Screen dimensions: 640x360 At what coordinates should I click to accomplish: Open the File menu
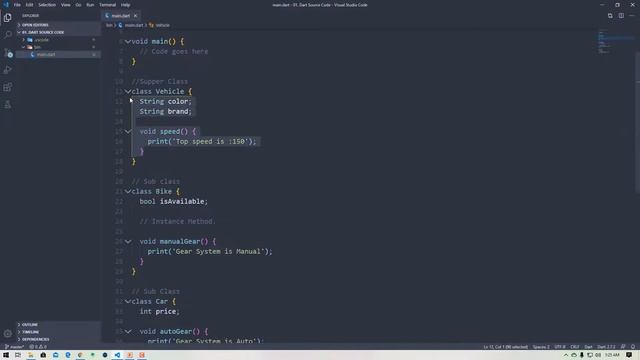click(x=17, y=5)
